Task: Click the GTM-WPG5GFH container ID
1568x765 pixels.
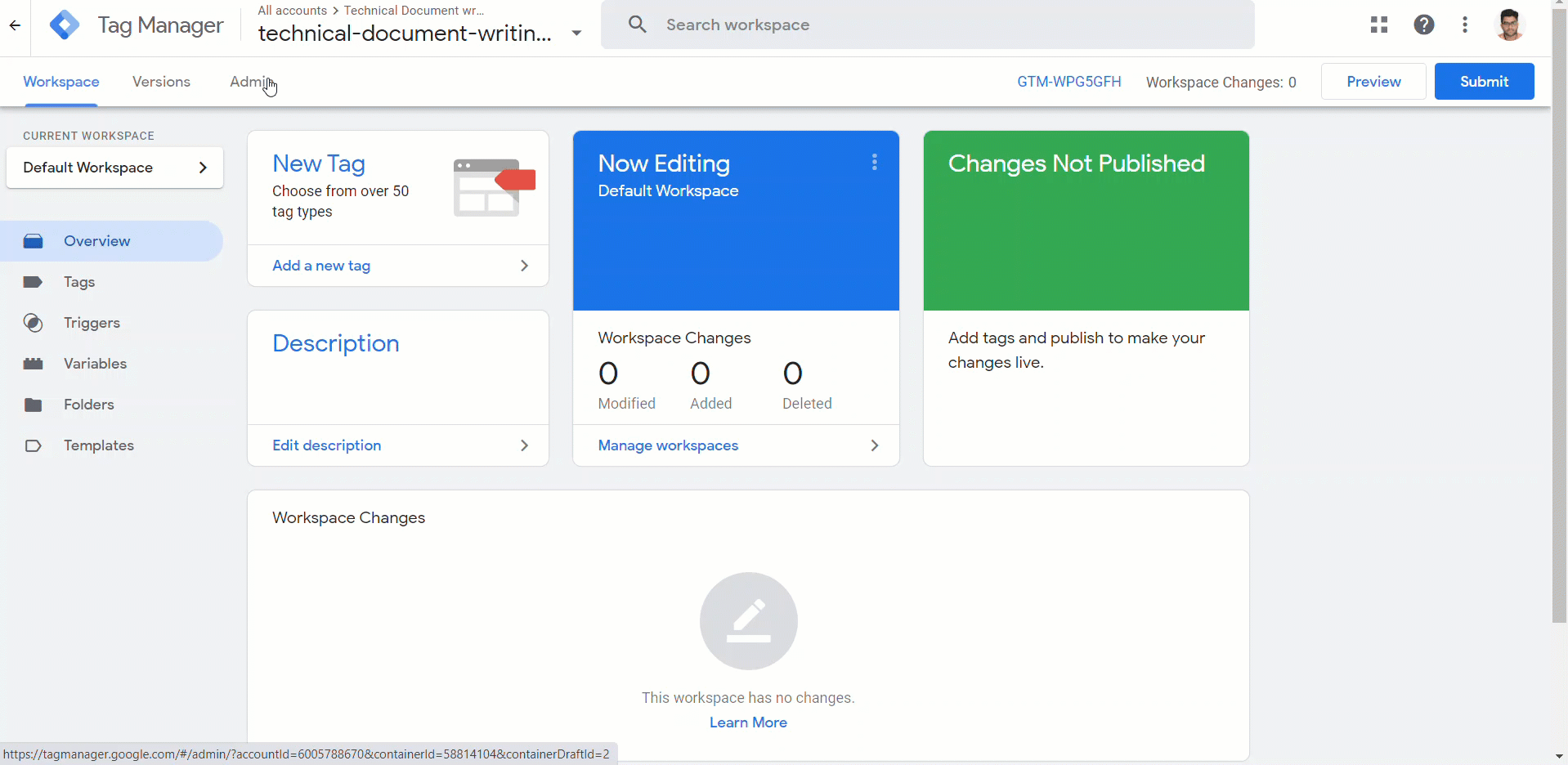Action: [1068, 82]
